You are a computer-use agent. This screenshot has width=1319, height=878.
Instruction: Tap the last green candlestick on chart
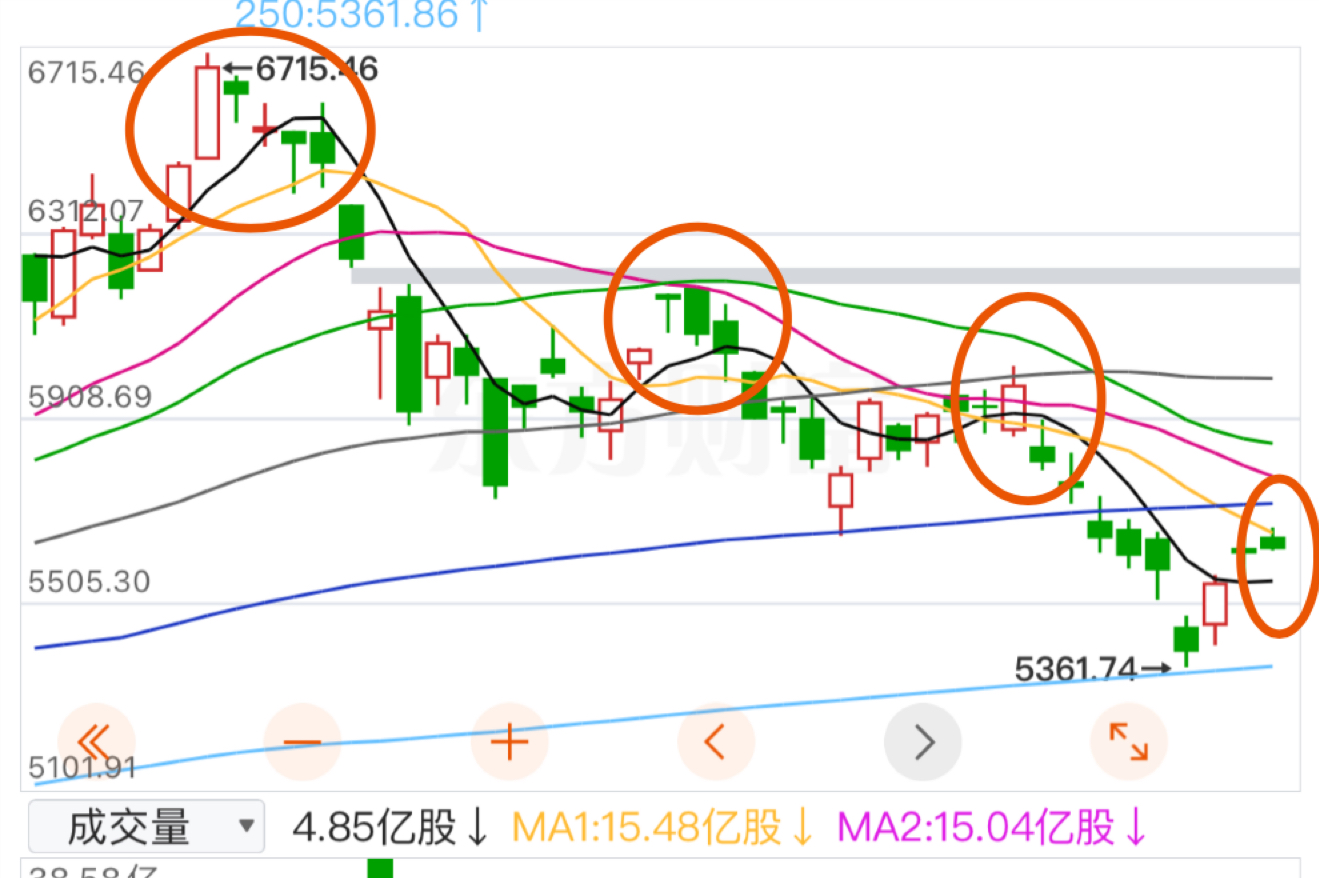click(1273, 541)
